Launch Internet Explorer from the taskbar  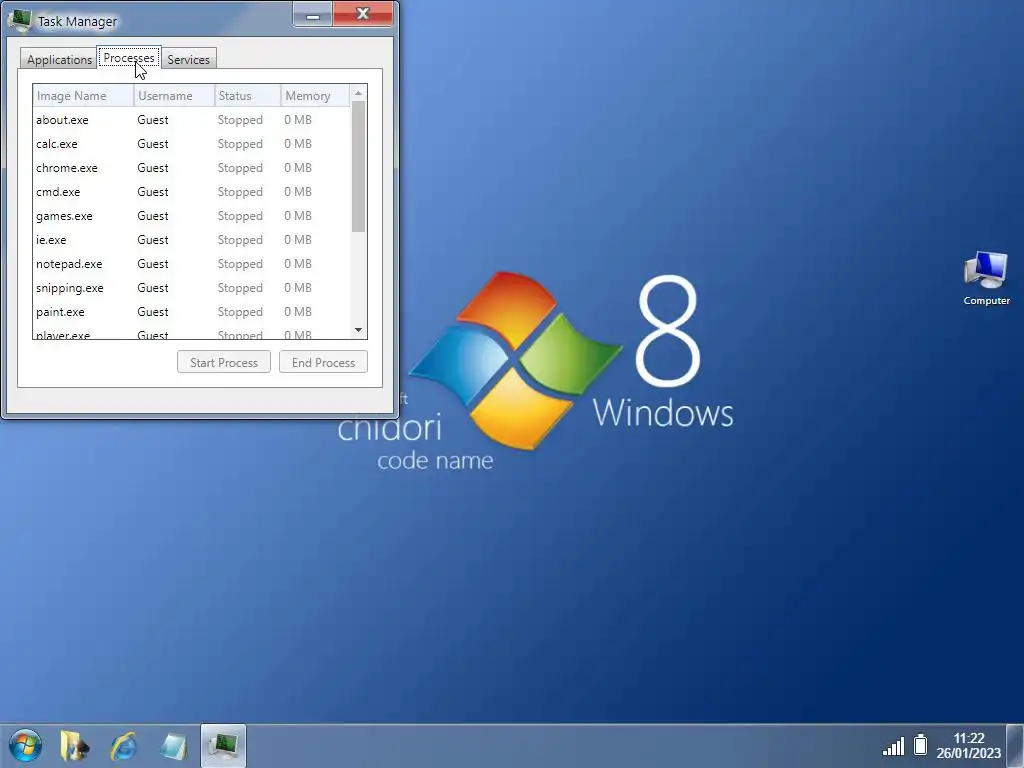123,745
